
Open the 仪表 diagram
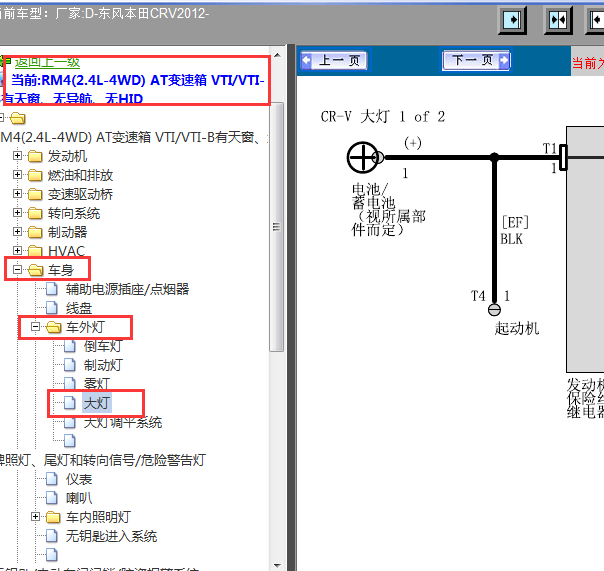pos(79,479)
